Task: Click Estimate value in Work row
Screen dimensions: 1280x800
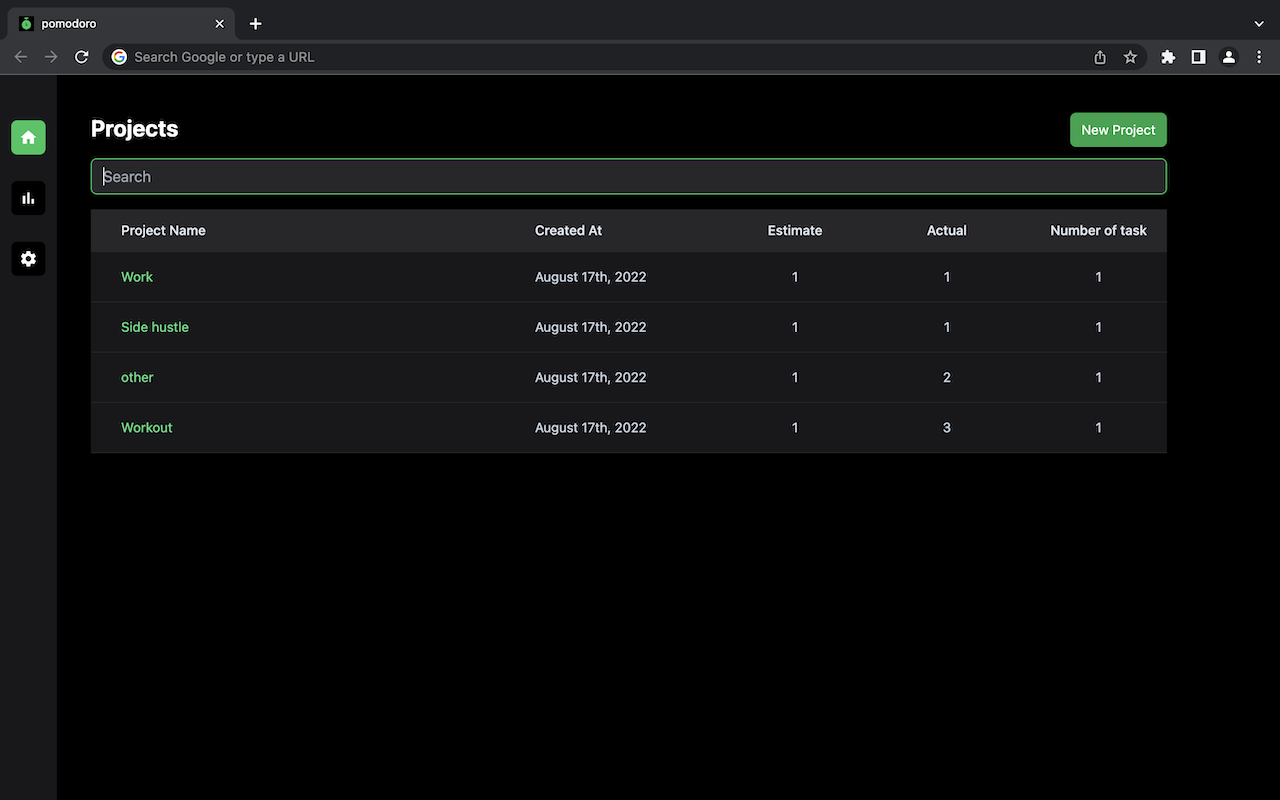Action: tap(795, 277)
